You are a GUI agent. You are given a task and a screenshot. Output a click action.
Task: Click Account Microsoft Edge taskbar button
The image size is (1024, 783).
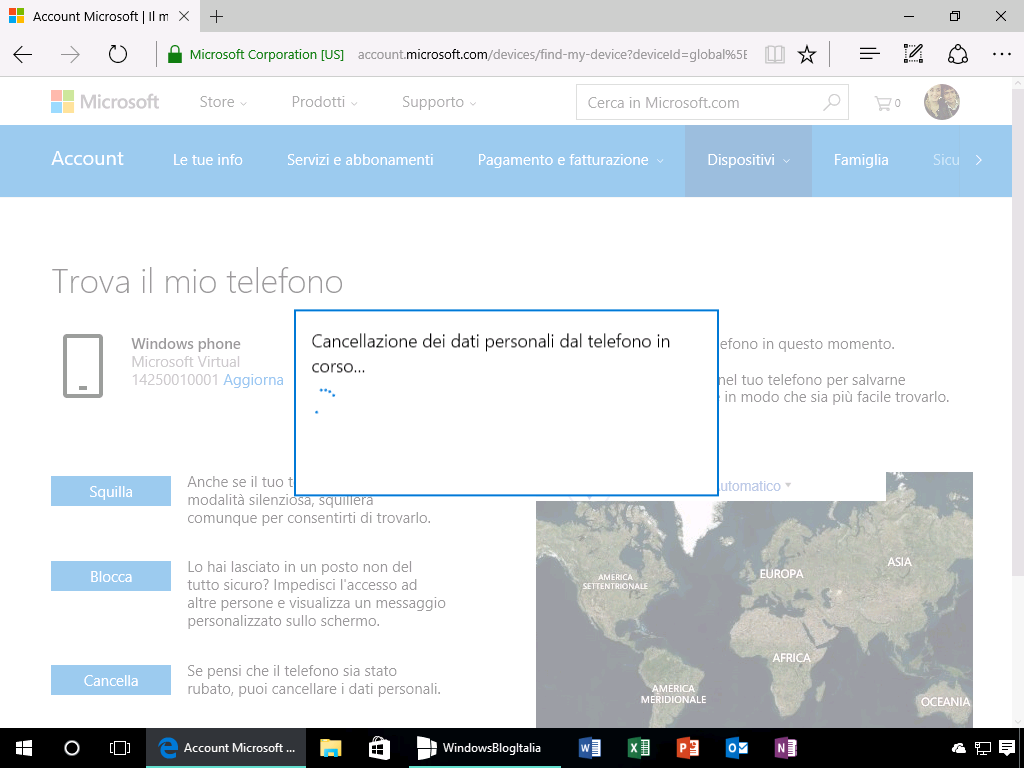[227, 748]
